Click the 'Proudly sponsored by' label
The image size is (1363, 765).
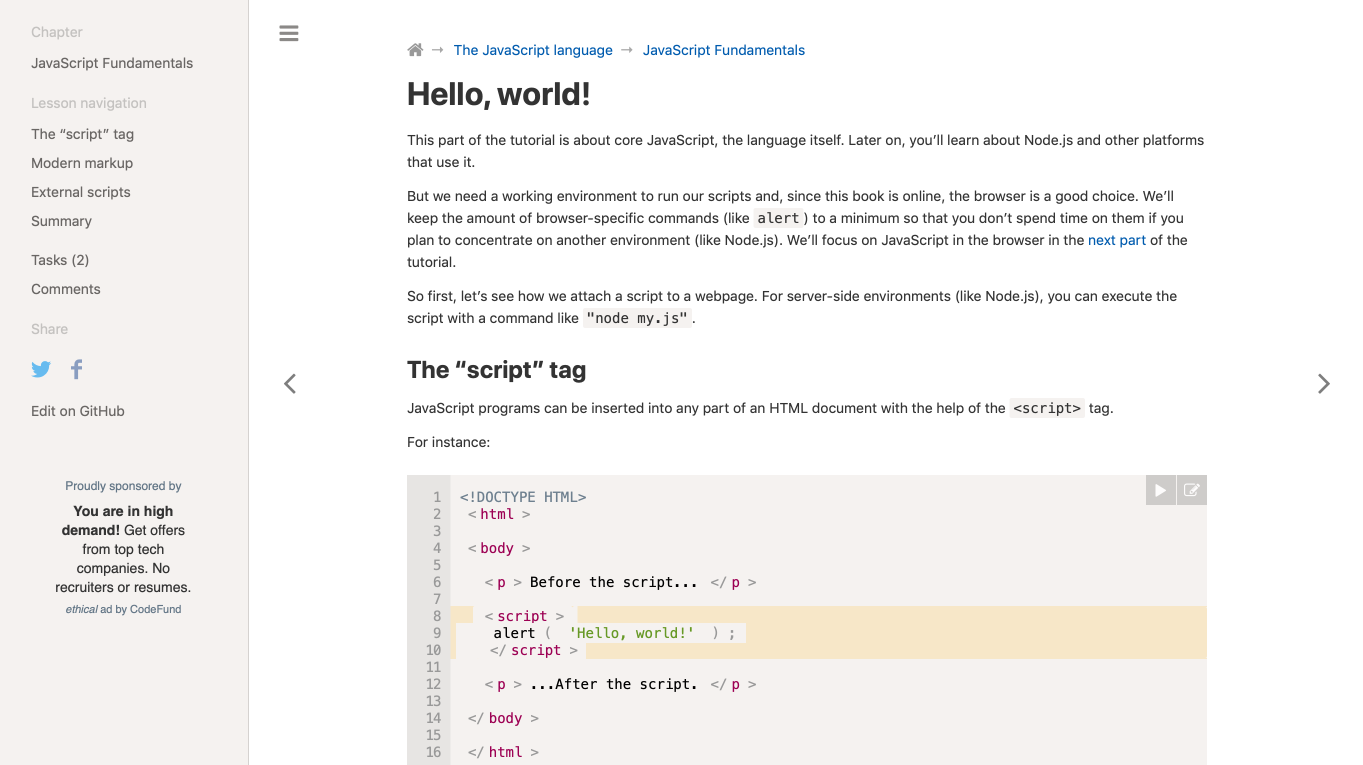(123, 486)
